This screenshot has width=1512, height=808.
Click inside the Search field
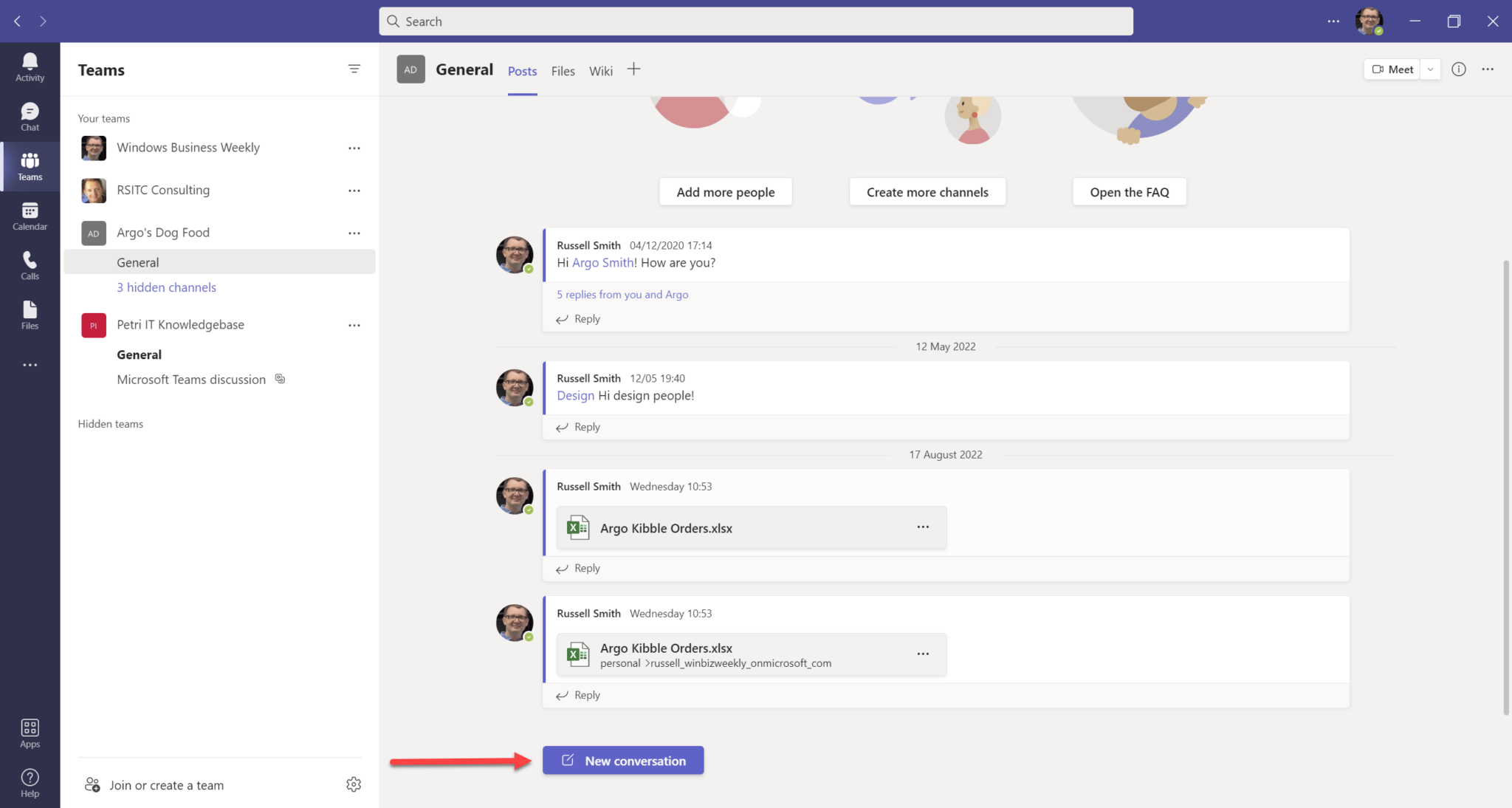pos(755,21)
